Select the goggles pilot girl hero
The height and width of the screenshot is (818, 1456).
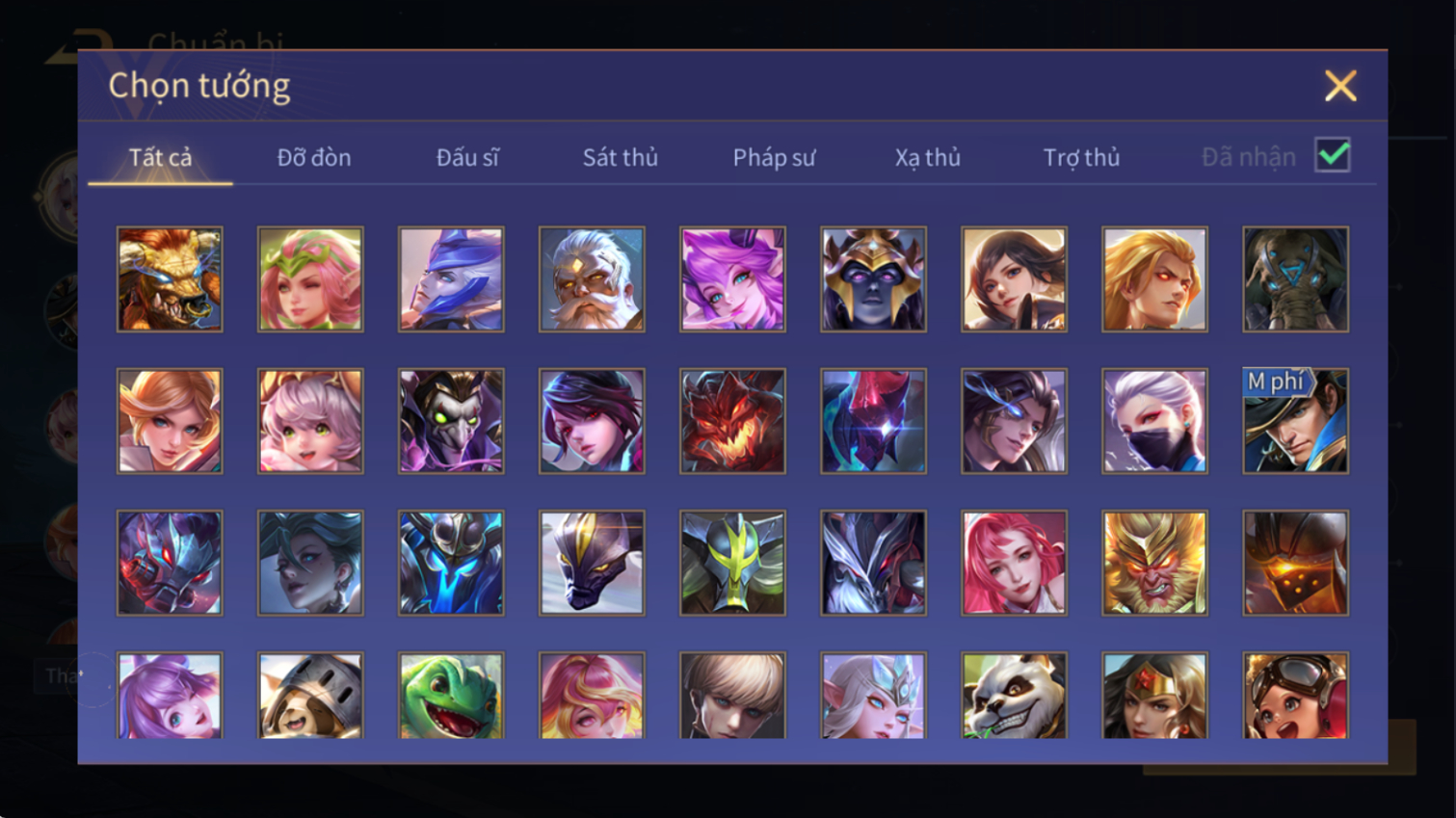click(x=1295, y=696)
